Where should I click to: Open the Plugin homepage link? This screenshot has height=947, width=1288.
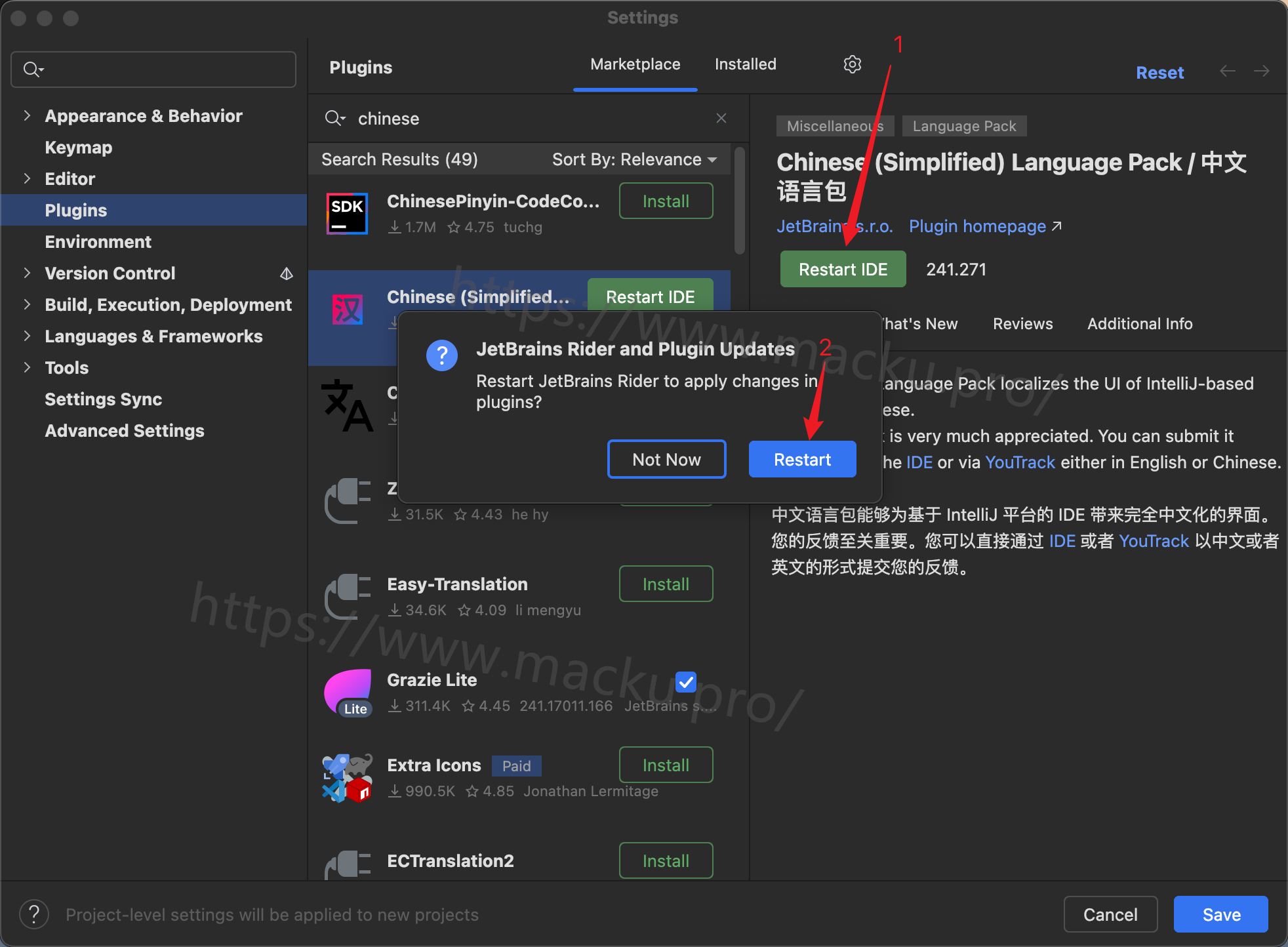985,226
